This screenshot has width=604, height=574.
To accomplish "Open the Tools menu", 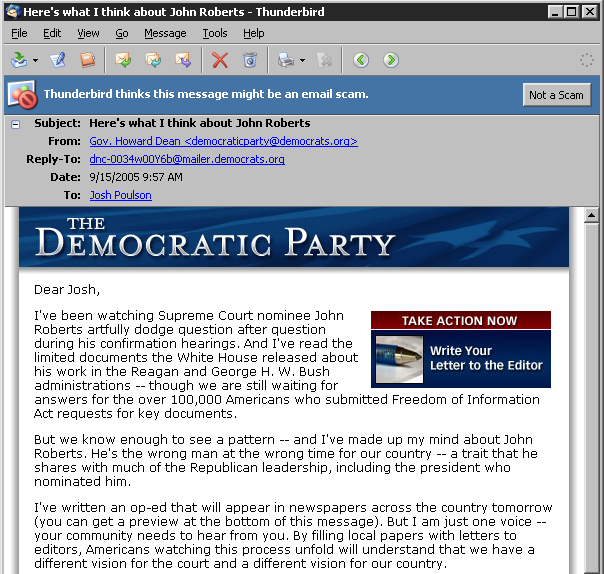I will (215, 34).
